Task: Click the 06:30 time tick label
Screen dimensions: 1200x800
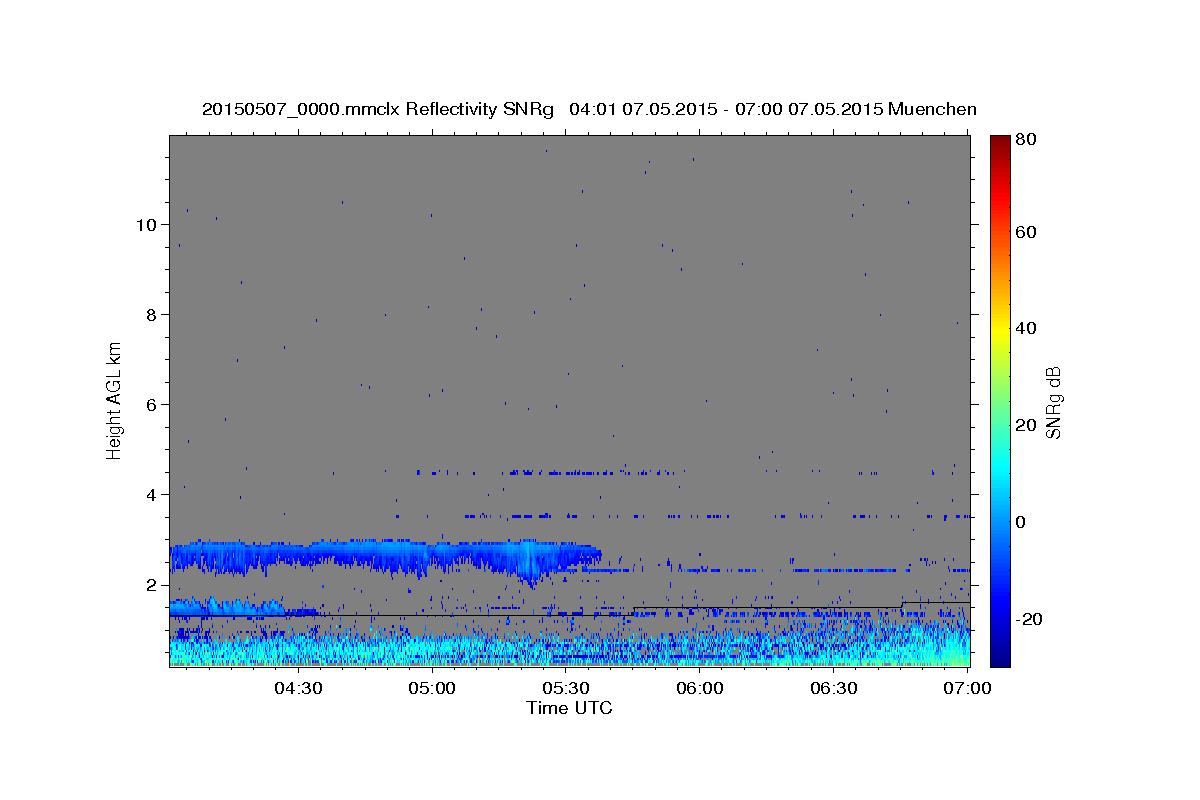Action: [x=834, y=689]
